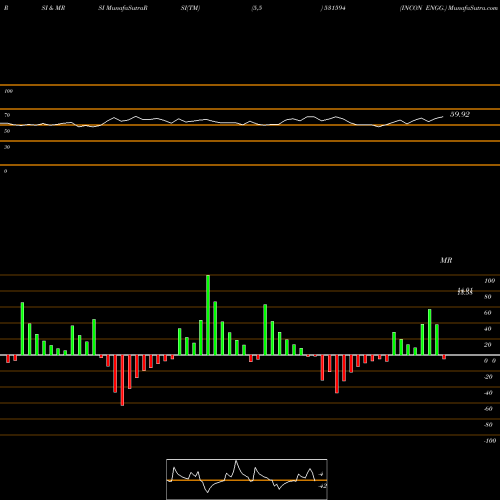500x500 pixels.
Task: Open the mini chart thumbnail at the bottom
Action: pyautogui.click(x=247, y=479)
